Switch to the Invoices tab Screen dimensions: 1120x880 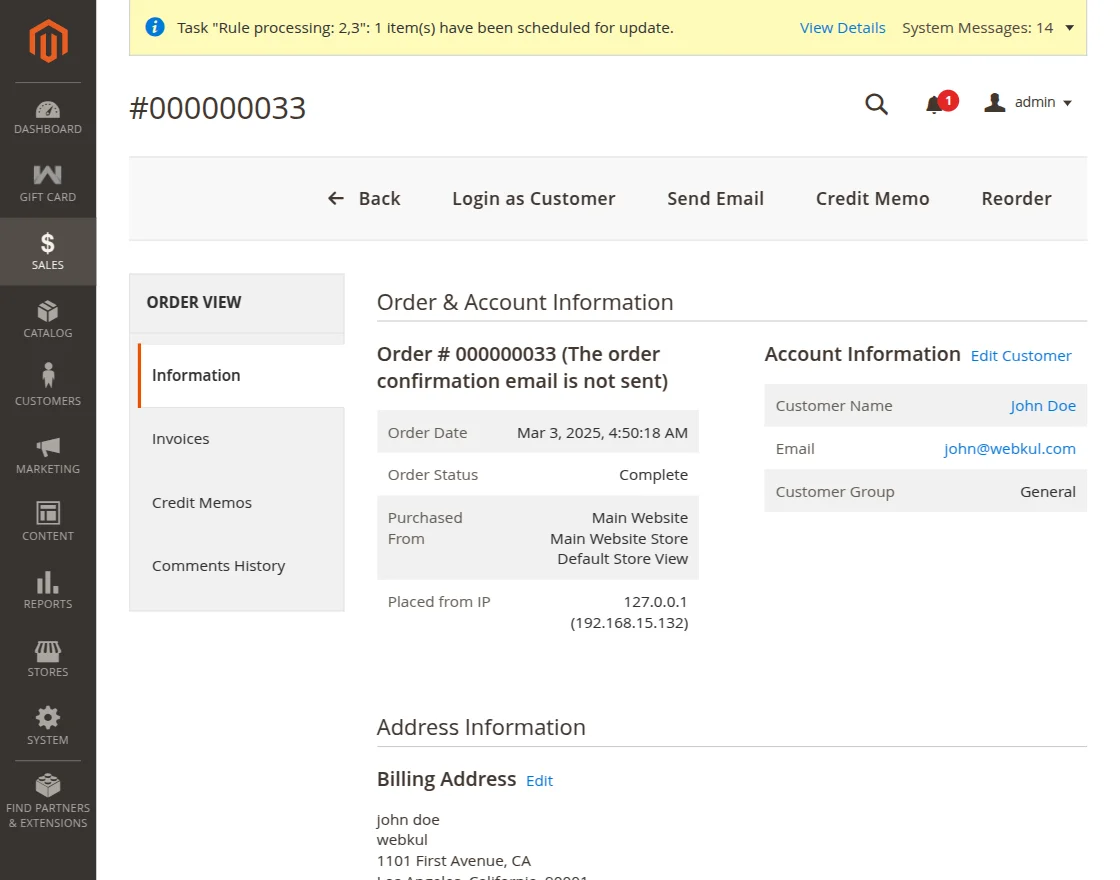pos(181,439)
